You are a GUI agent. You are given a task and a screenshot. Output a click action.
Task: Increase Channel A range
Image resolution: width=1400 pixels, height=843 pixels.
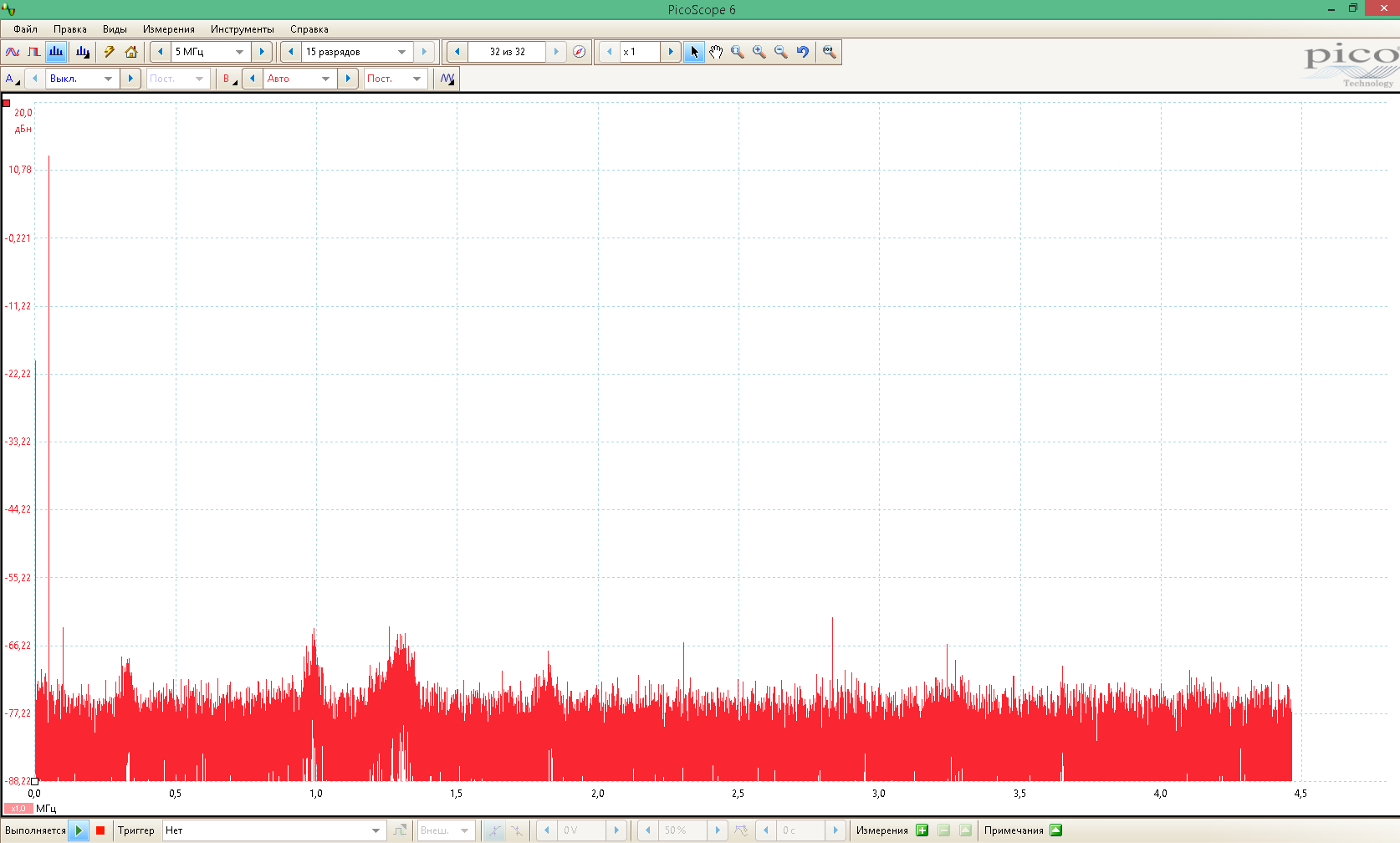(x=130, y=79)
